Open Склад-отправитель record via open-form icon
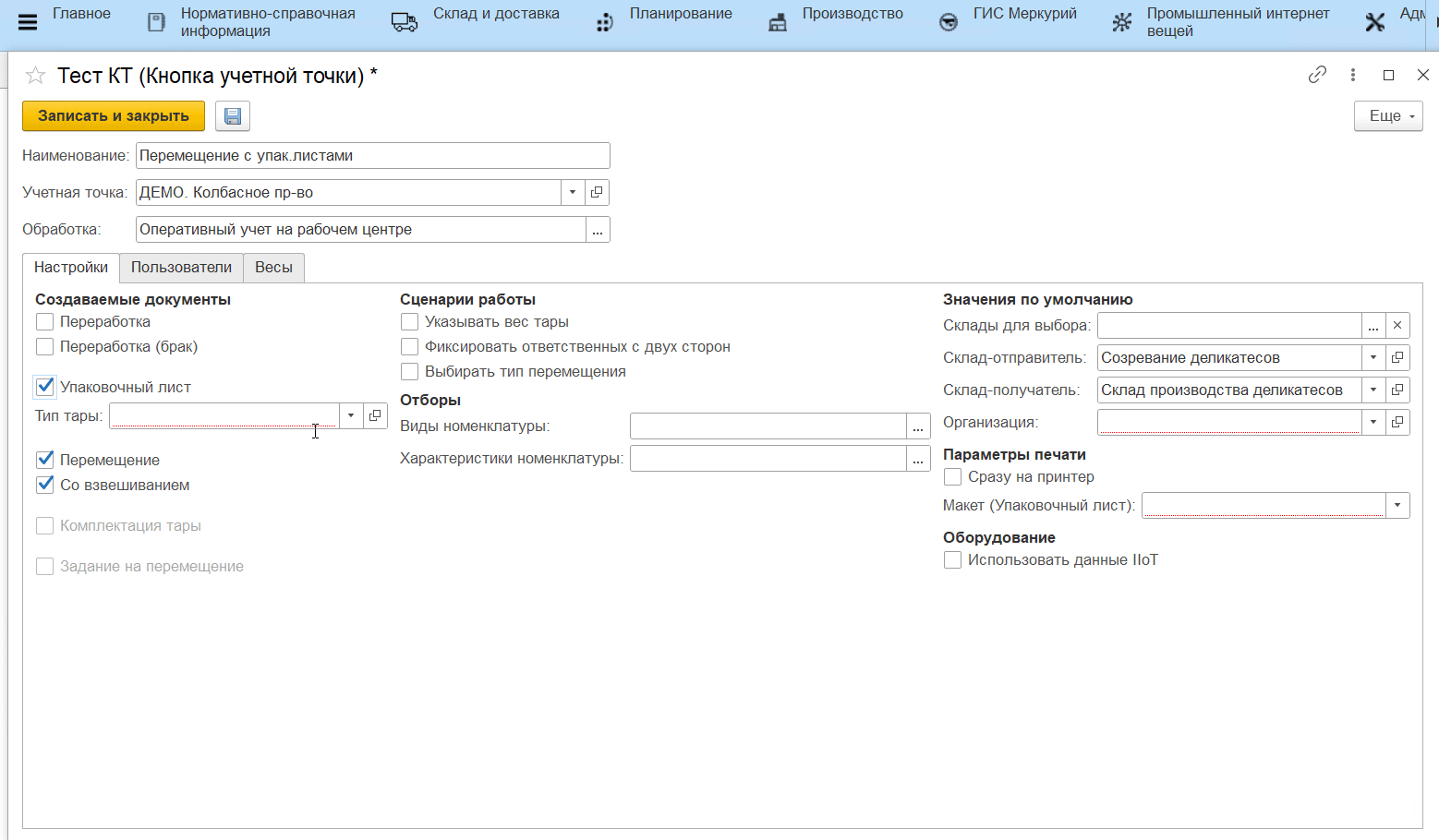 1397,358
